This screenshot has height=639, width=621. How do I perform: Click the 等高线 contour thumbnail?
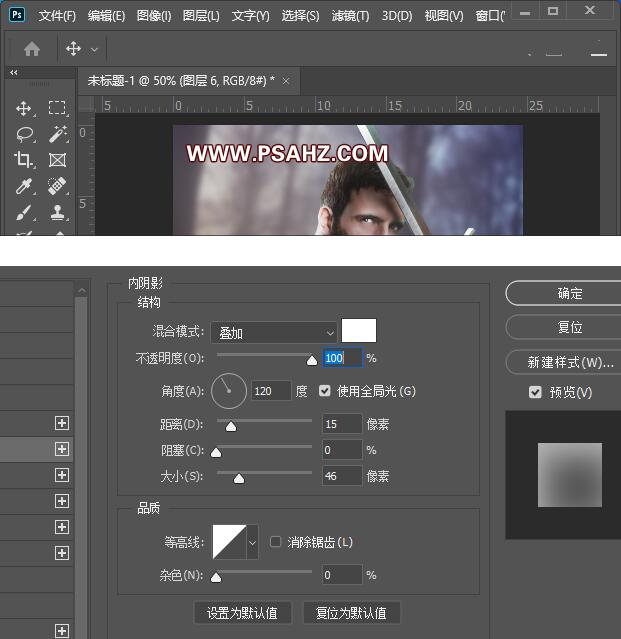coord(229,542)
